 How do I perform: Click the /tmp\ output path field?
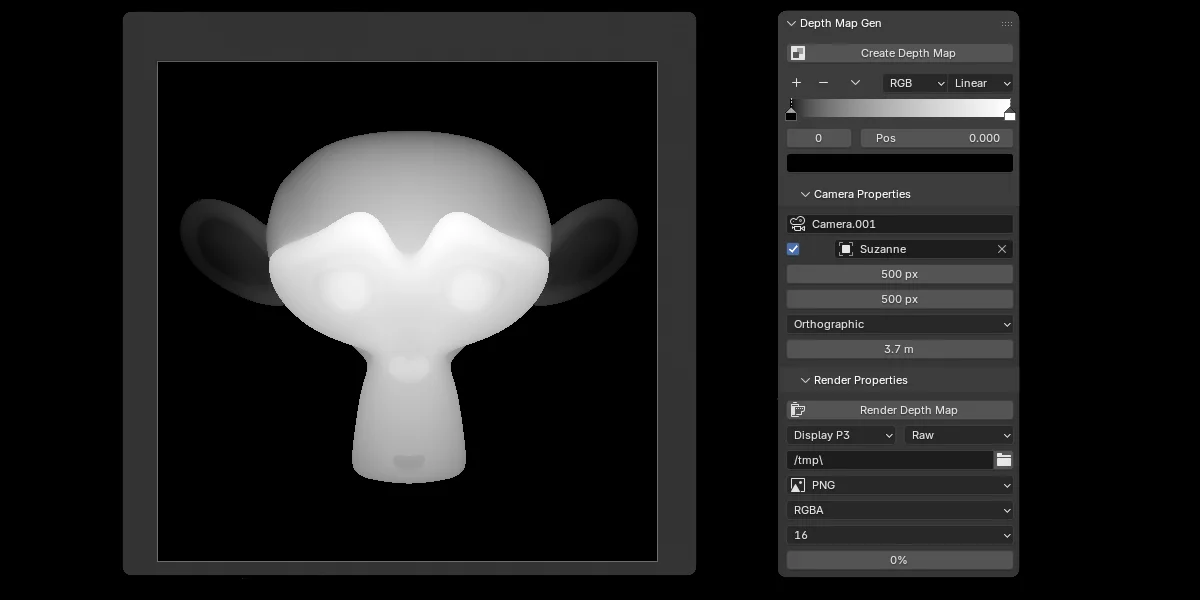click(888, 459)
